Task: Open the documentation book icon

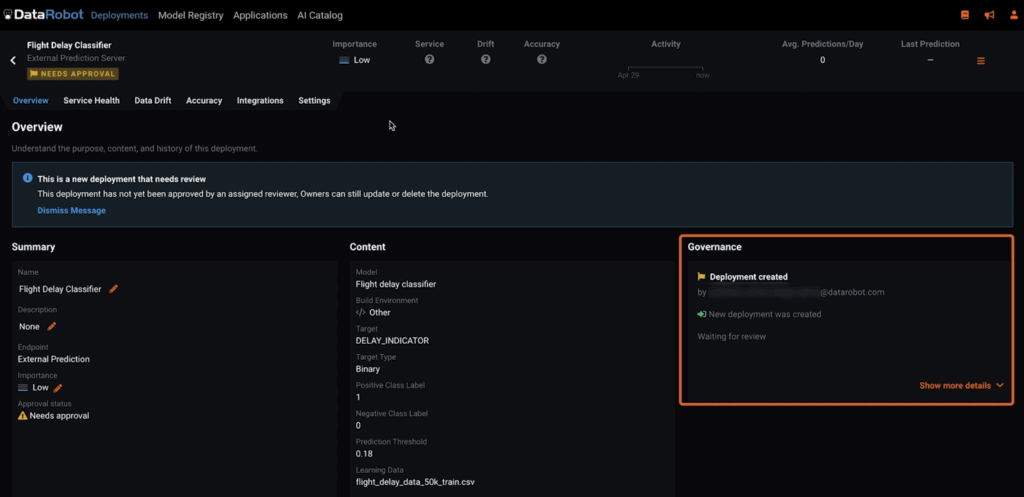Action: pyautogui.click(x=965, y=15)
